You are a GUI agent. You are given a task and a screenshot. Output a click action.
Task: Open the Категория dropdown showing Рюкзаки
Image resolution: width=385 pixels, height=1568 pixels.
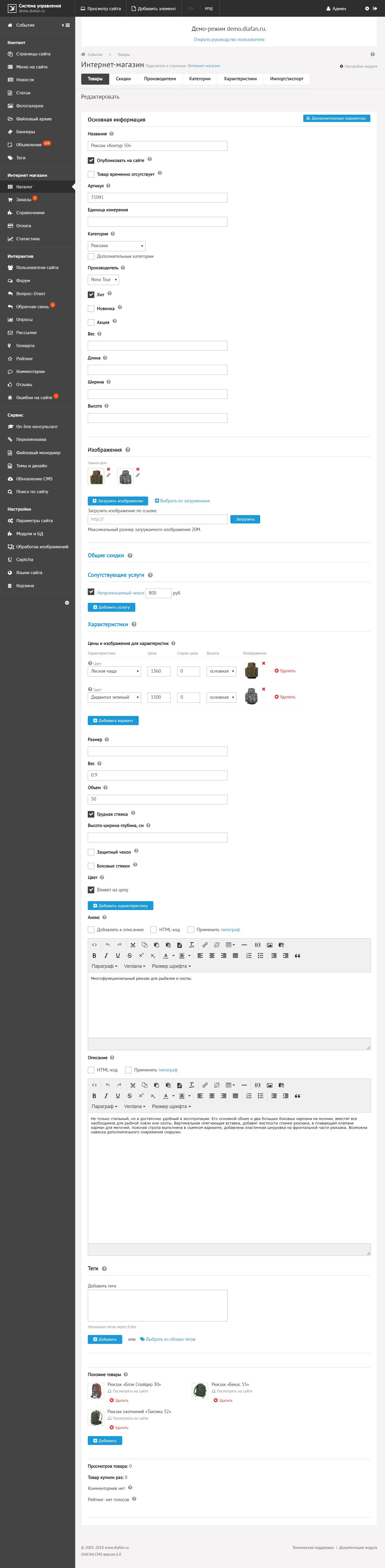tap(117, 246)
